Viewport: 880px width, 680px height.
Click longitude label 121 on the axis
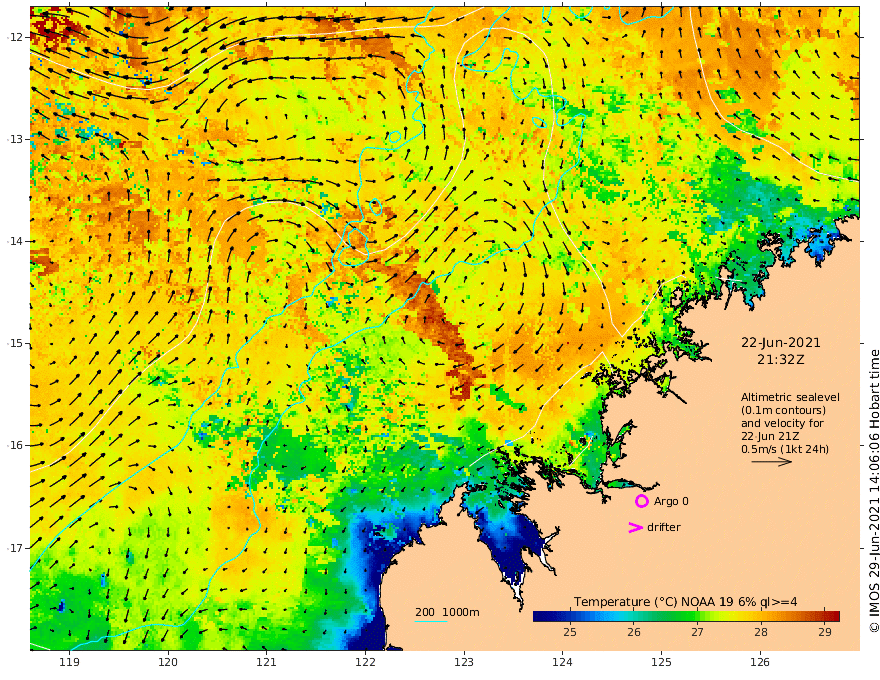[267, 662]
